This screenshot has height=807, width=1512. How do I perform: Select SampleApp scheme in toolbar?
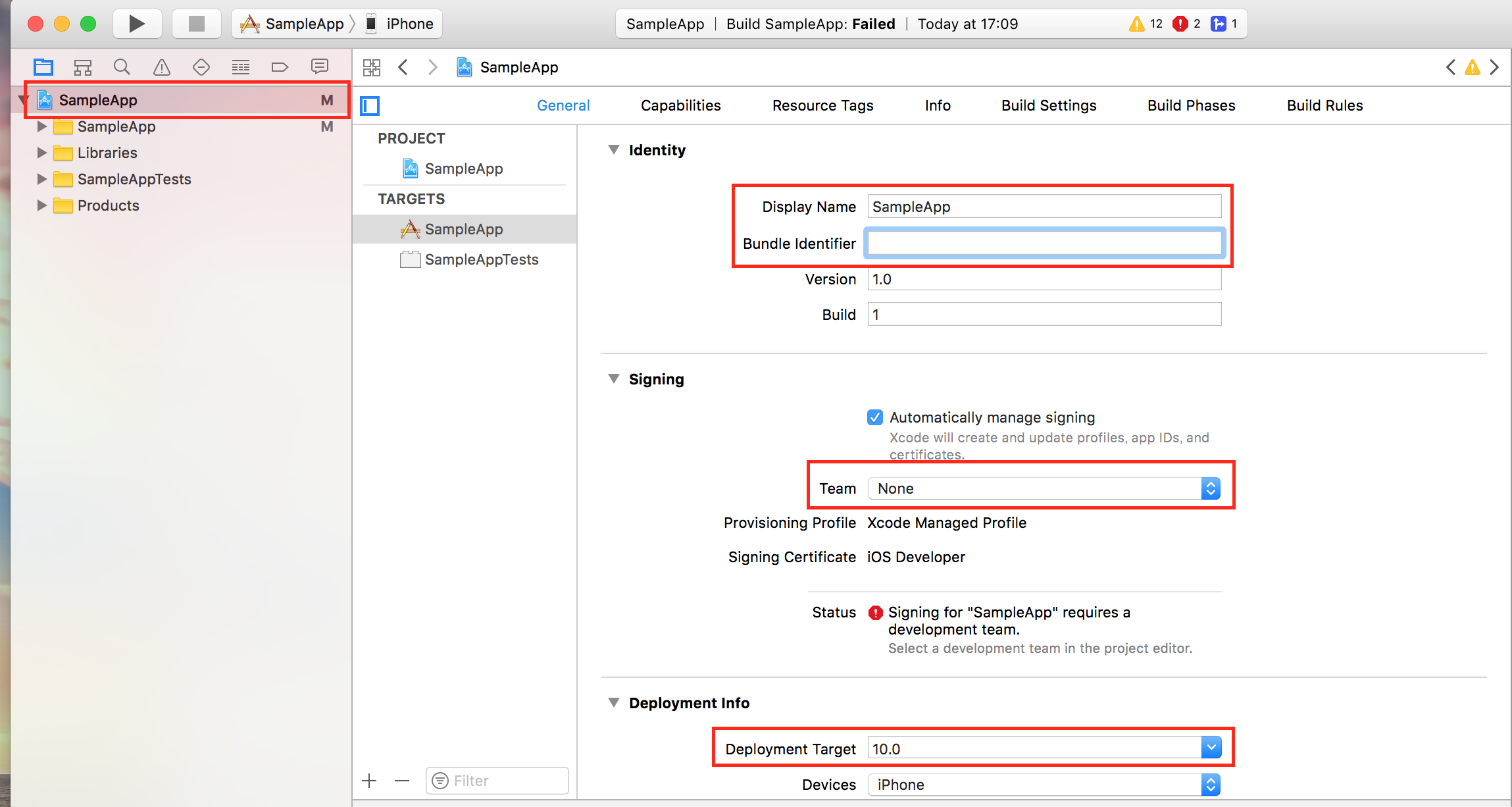[292, 24]
